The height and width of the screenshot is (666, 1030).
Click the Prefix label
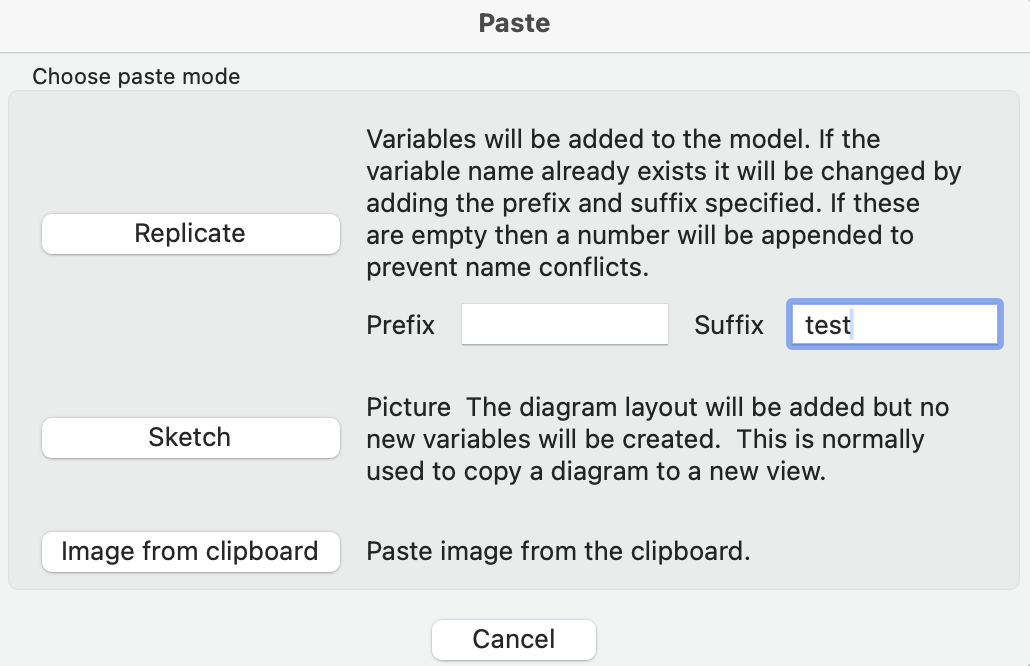click(401, 325)
